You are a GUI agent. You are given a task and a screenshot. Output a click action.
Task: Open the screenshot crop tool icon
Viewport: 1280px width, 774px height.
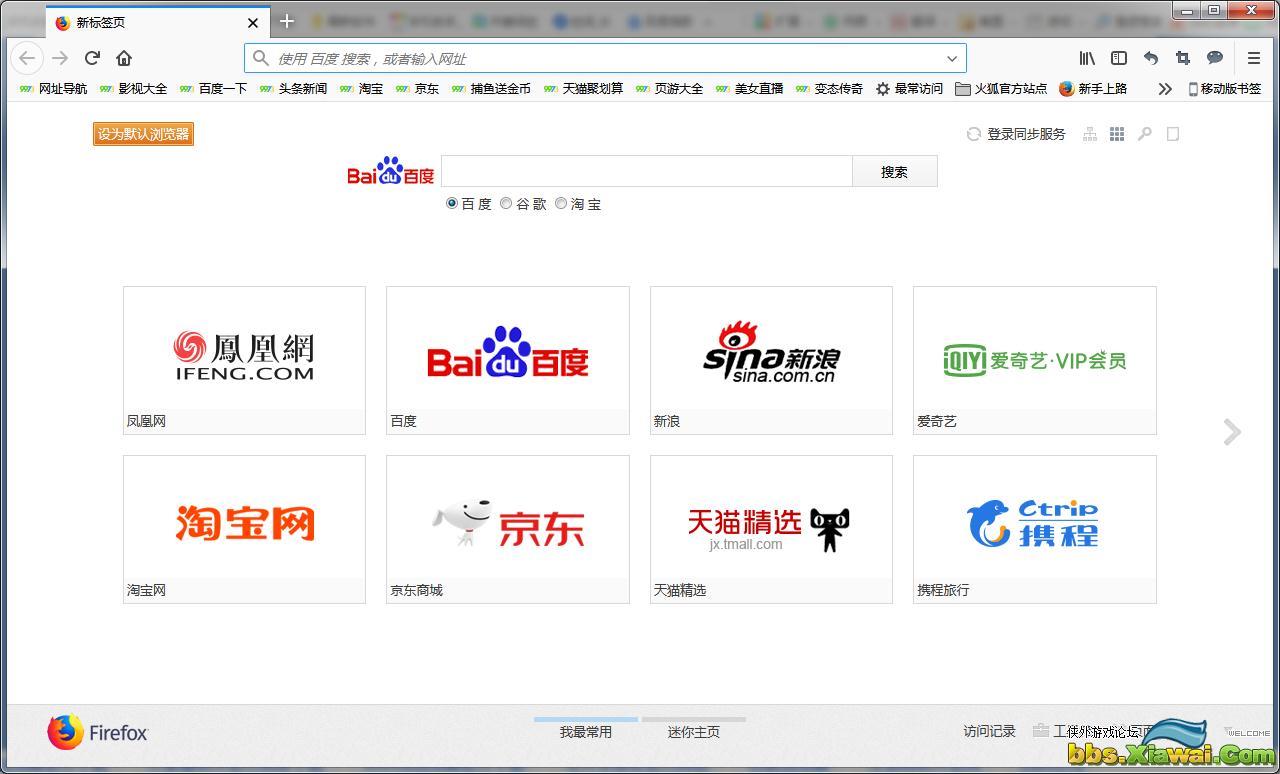1183,58
